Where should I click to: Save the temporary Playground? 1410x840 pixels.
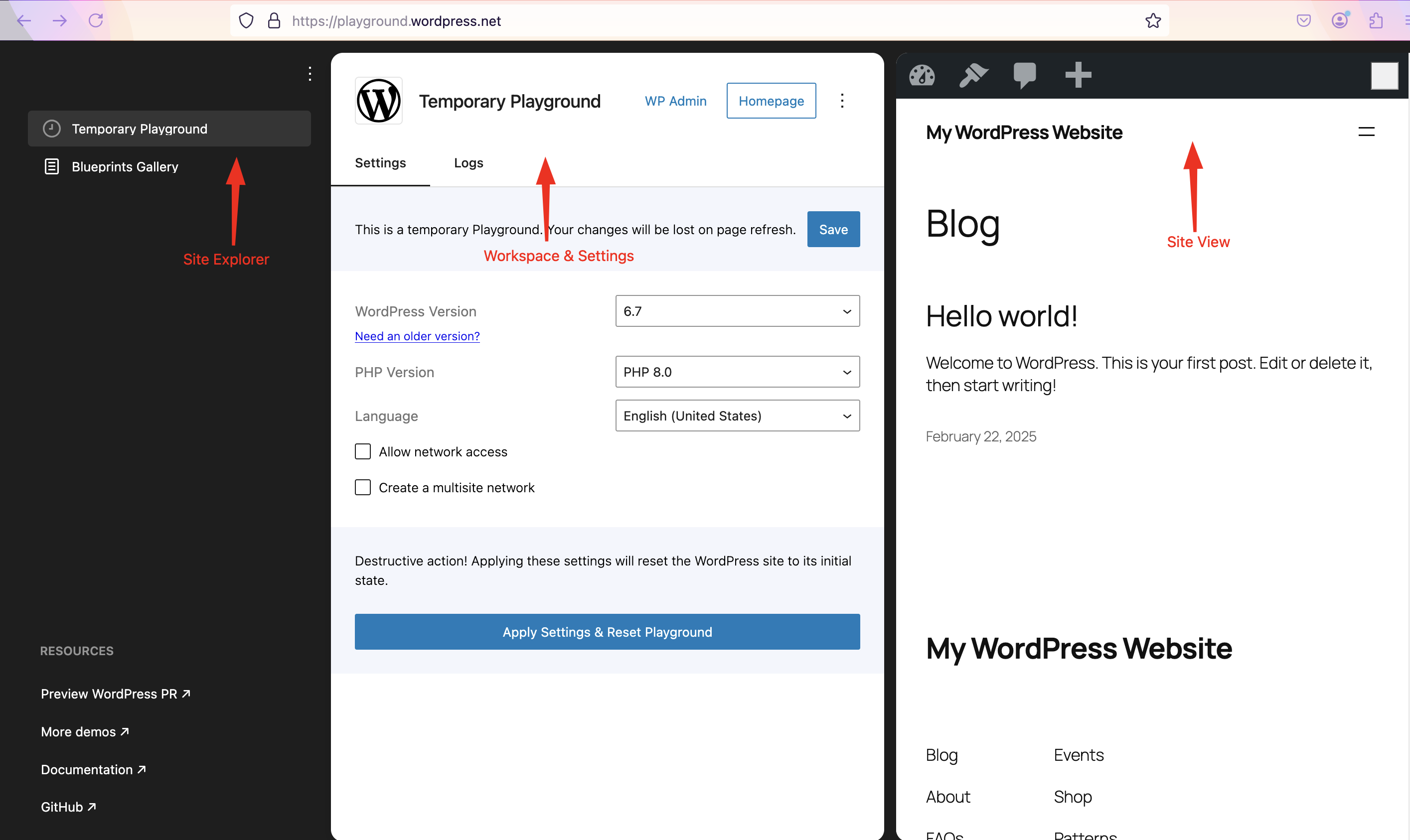click(x=833, y=229)
